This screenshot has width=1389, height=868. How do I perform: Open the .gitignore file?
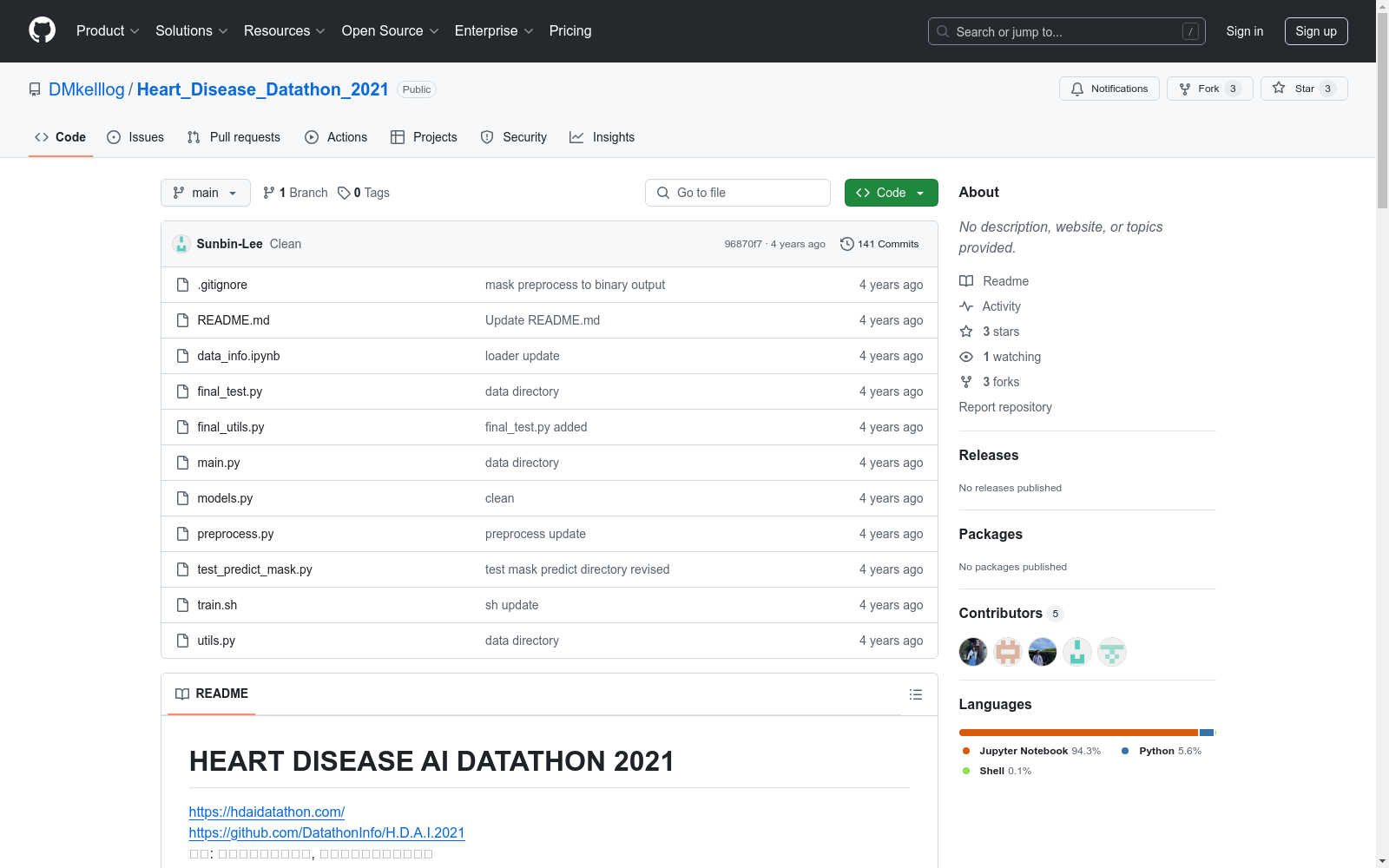pos(222,285)
